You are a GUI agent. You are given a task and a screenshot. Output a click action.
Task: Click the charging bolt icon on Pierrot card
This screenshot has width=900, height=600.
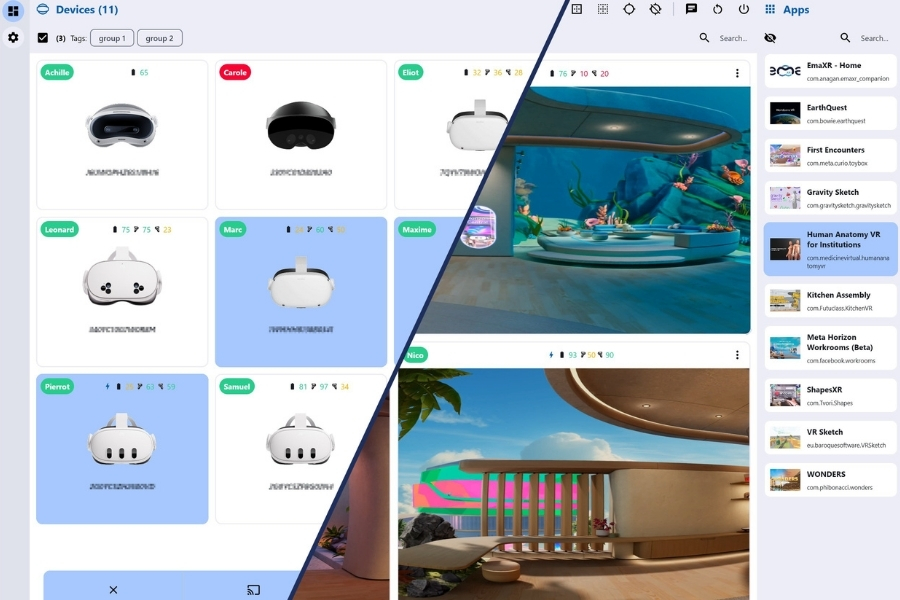(x=107, y=386)
